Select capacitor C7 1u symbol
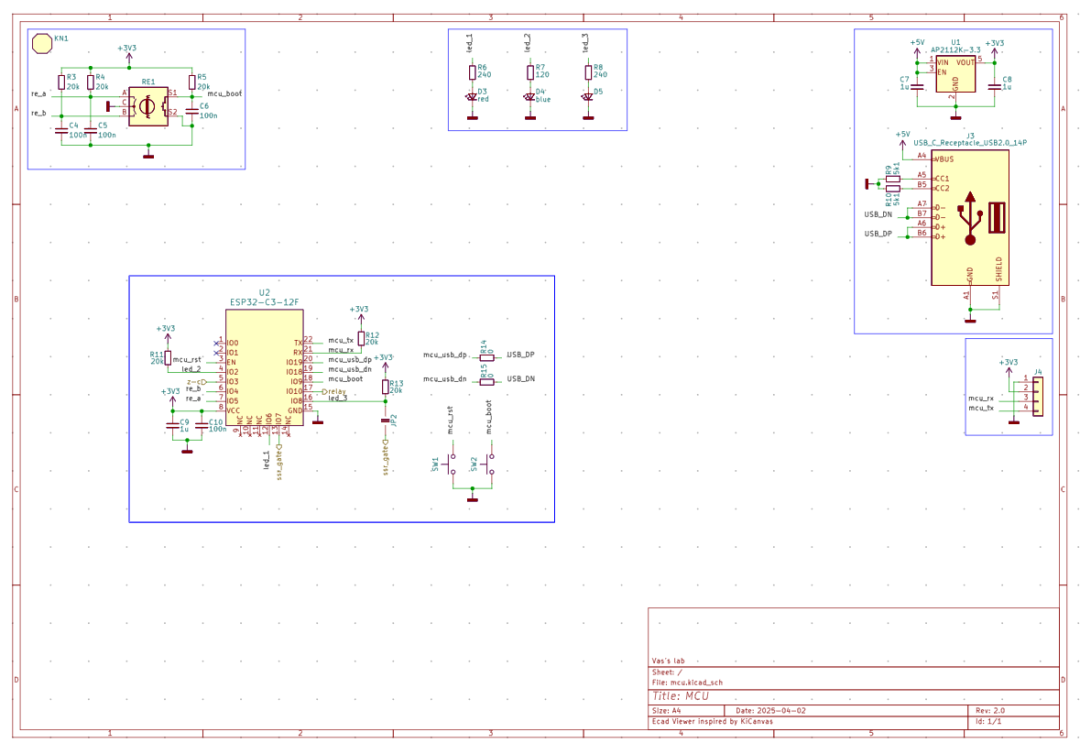Viewport: 1080px width, 754px height. (x=917, y=86)
